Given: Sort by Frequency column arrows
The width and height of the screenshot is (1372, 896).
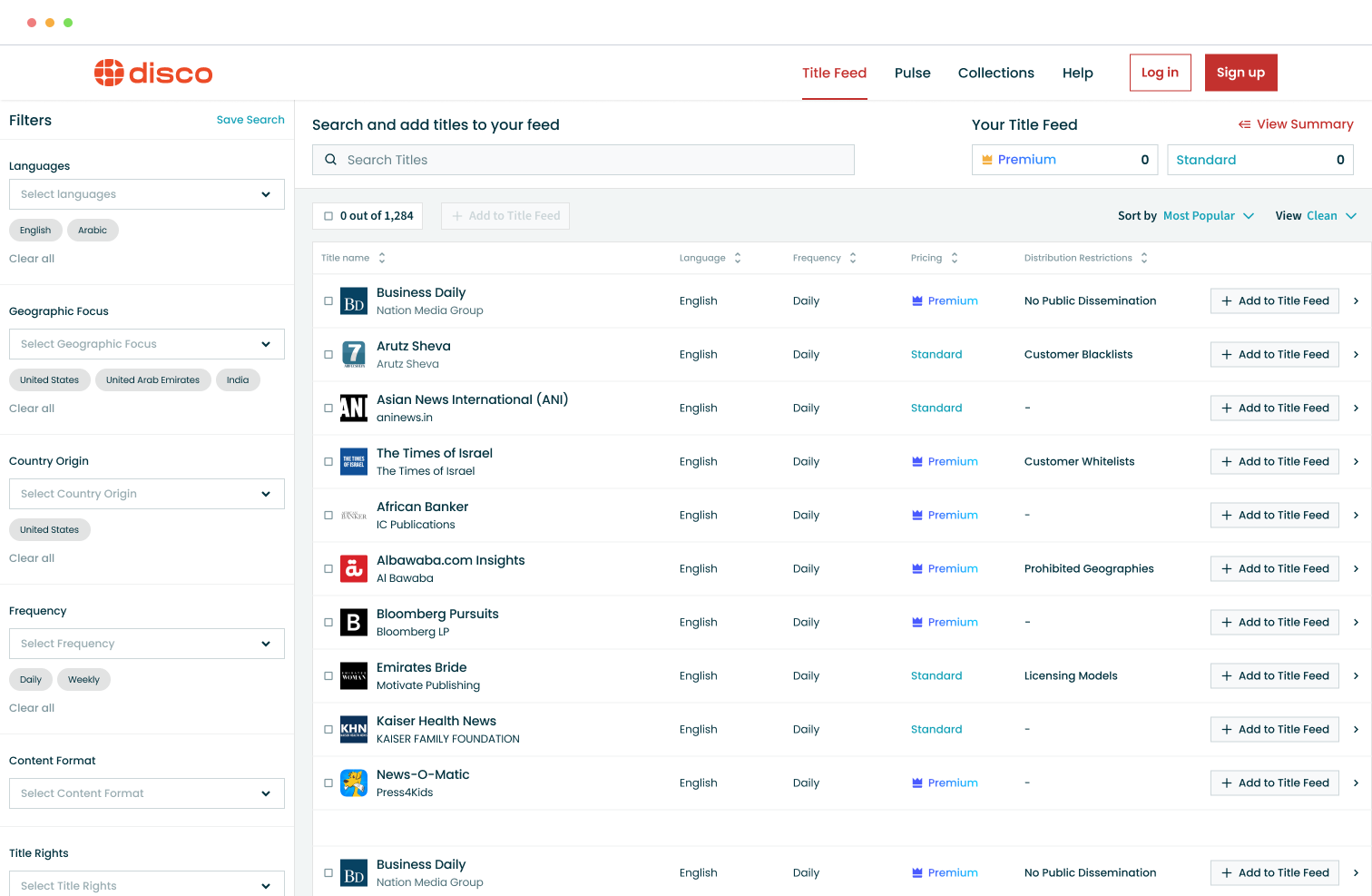Looking at the screenshot, I should (853, 258).
